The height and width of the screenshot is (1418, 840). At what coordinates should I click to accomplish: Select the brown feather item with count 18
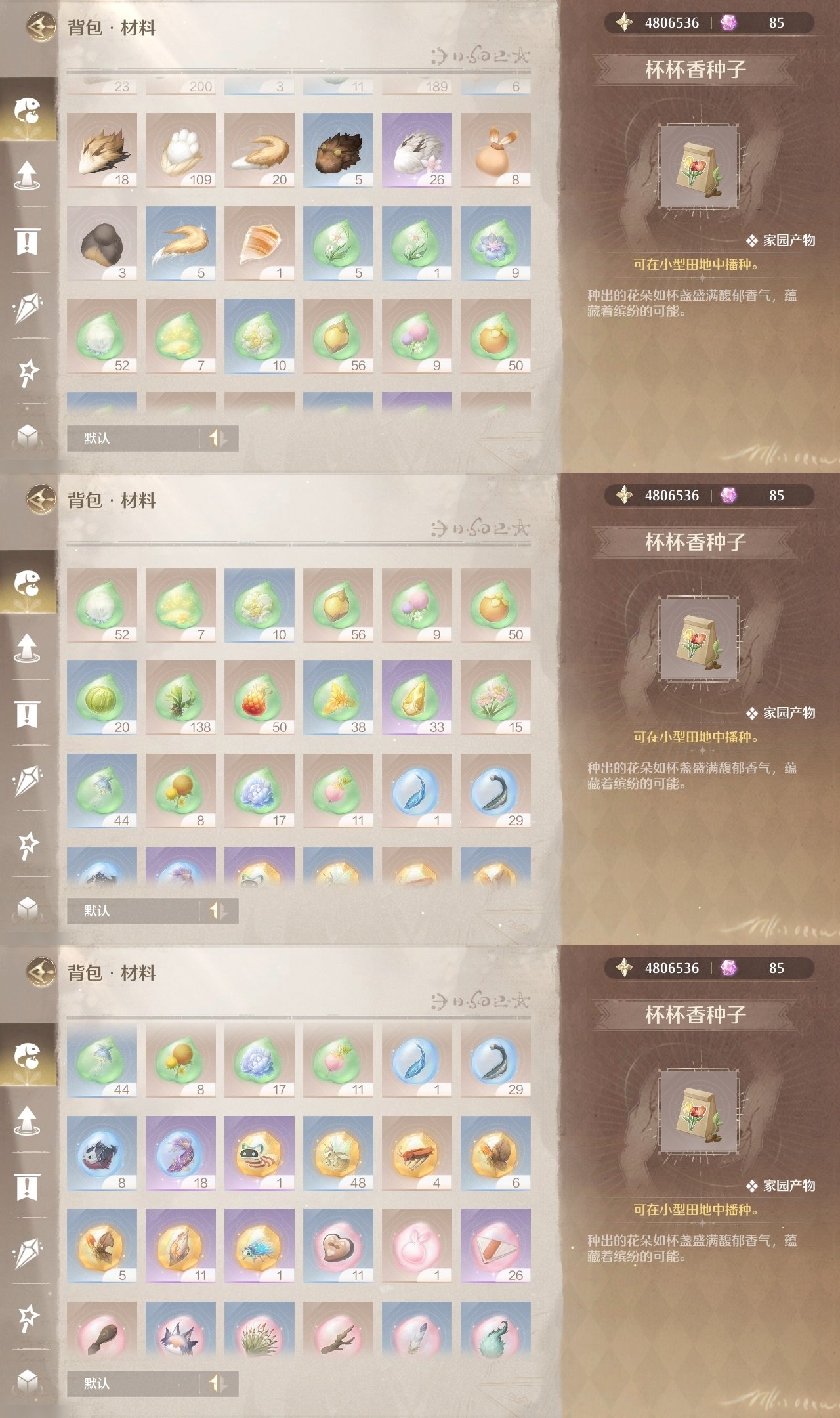coord(102,150)
